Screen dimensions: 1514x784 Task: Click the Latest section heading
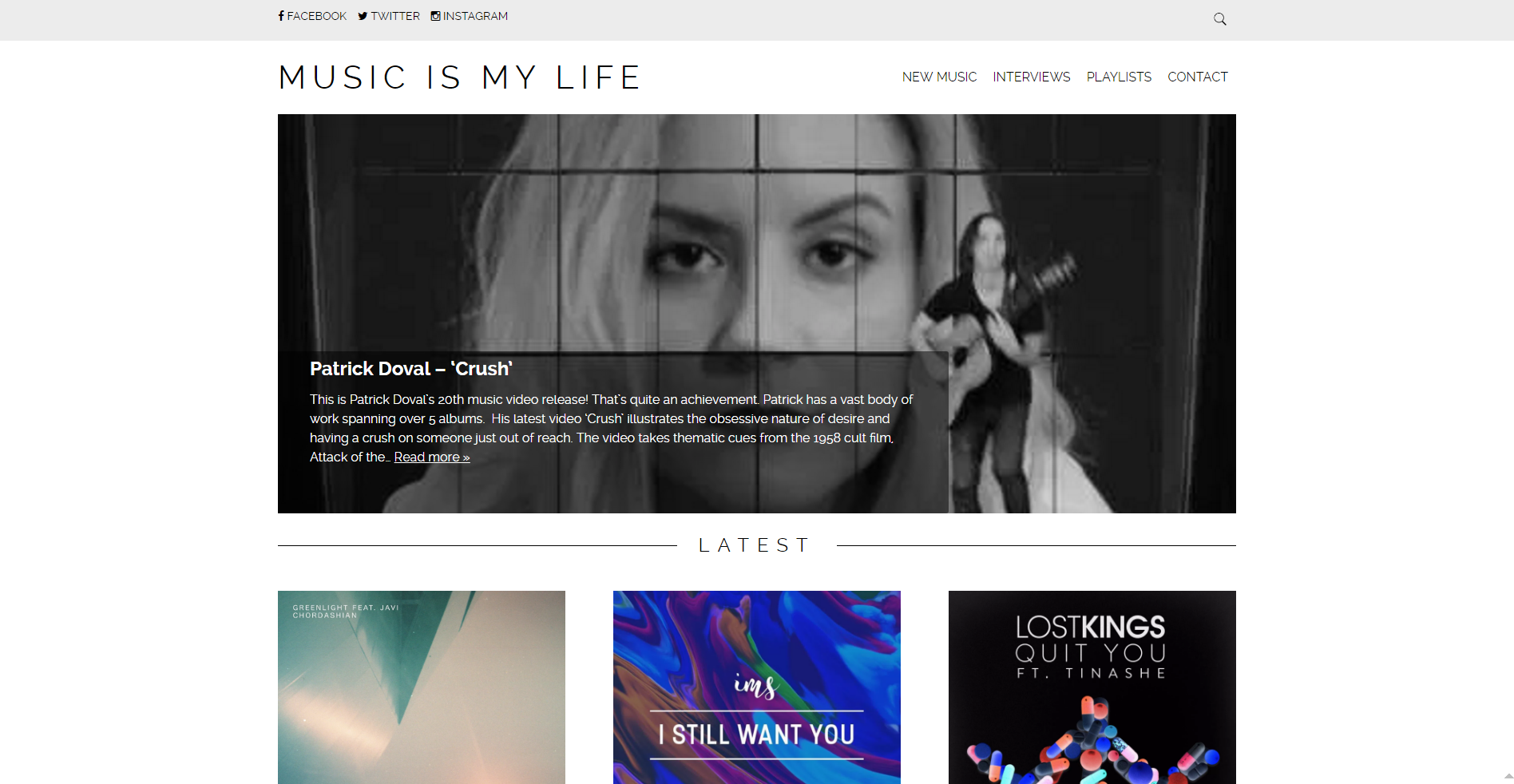click(755, 545)
